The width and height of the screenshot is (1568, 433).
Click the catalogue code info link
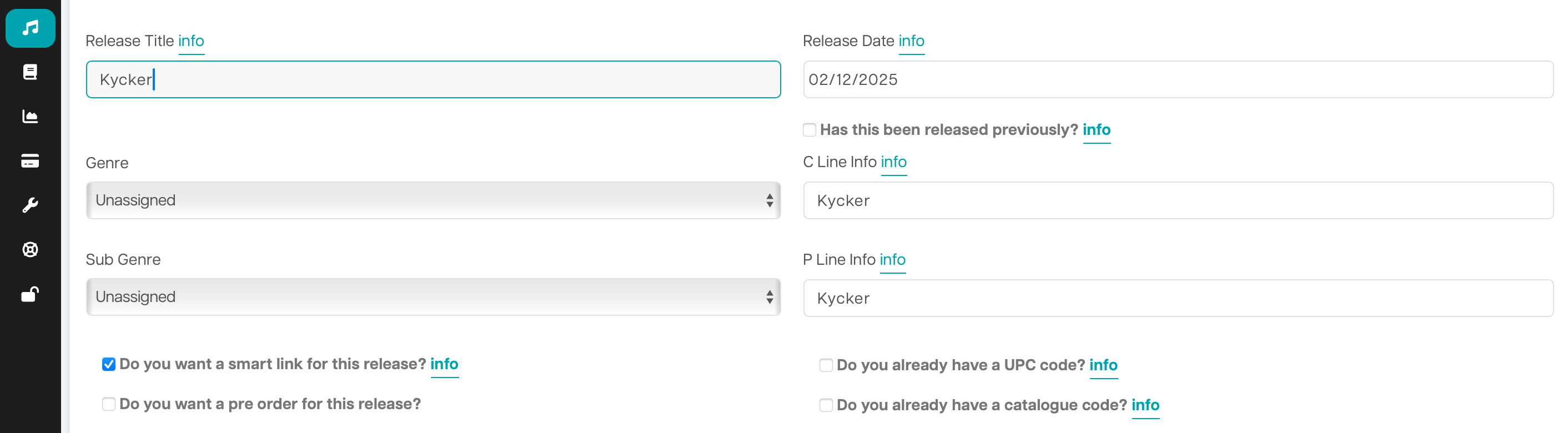pos(1145,405)
